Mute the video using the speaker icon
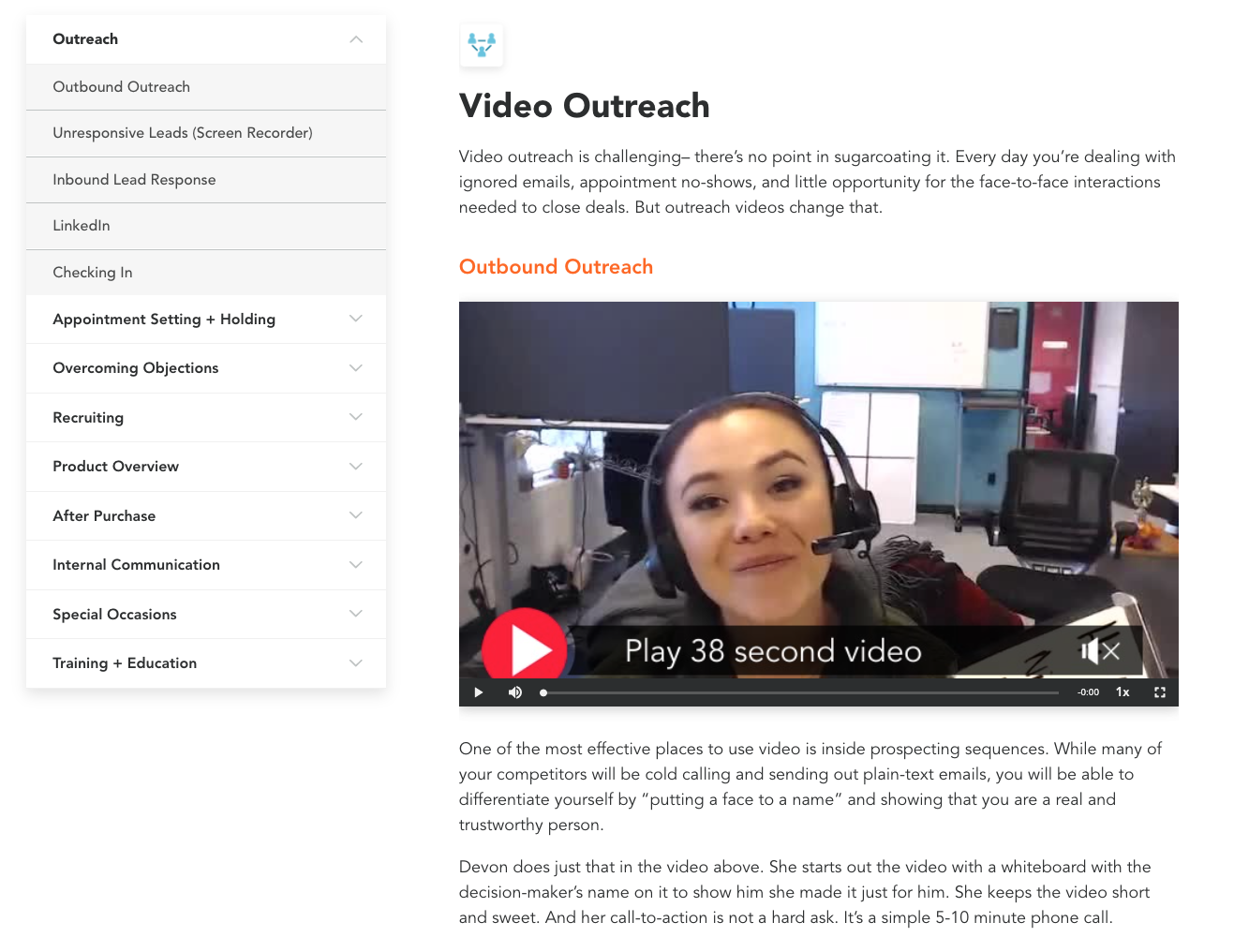Viewport: 1234px width, 952px height. pos(514,692)
